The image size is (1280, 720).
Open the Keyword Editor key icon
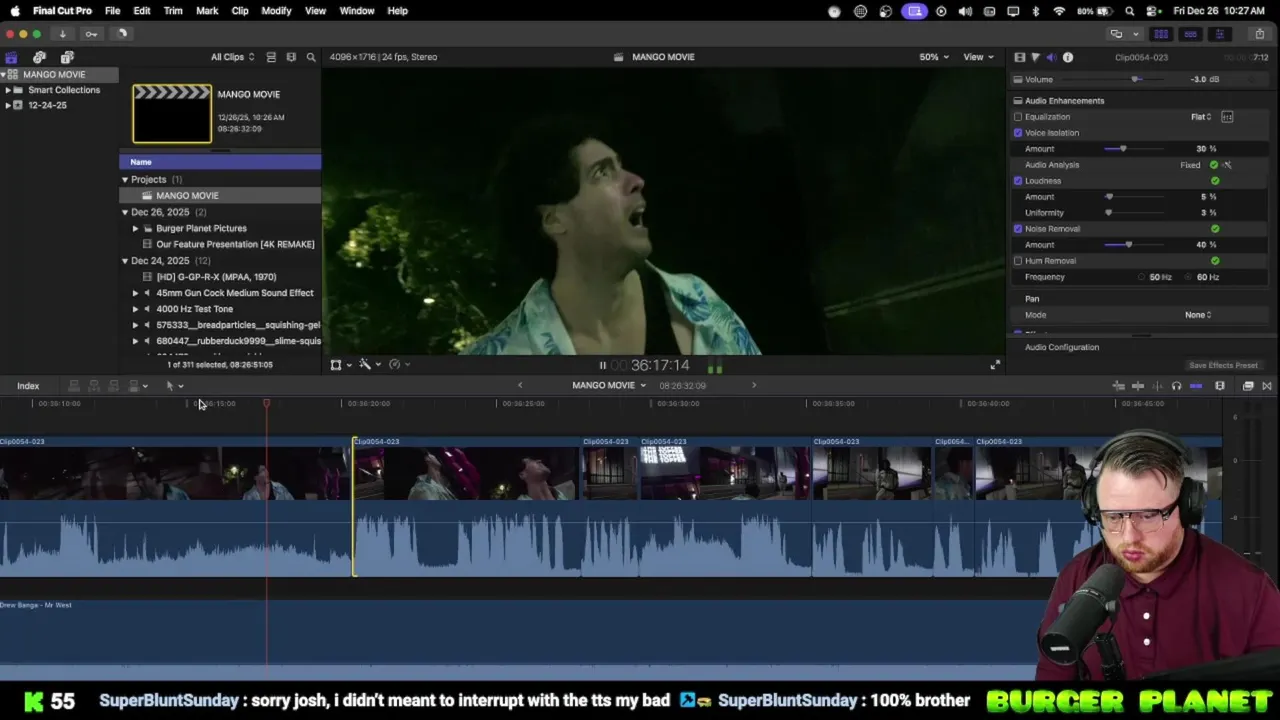click(x=91, y=34)
